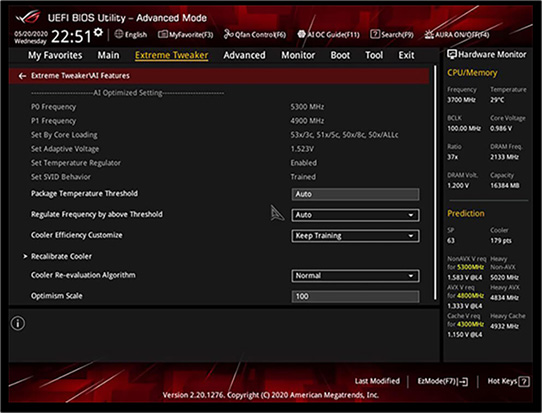The image size is (542, 413).
Task: Open Search(F9) in the top bar
Action: (x=392, y=35)
